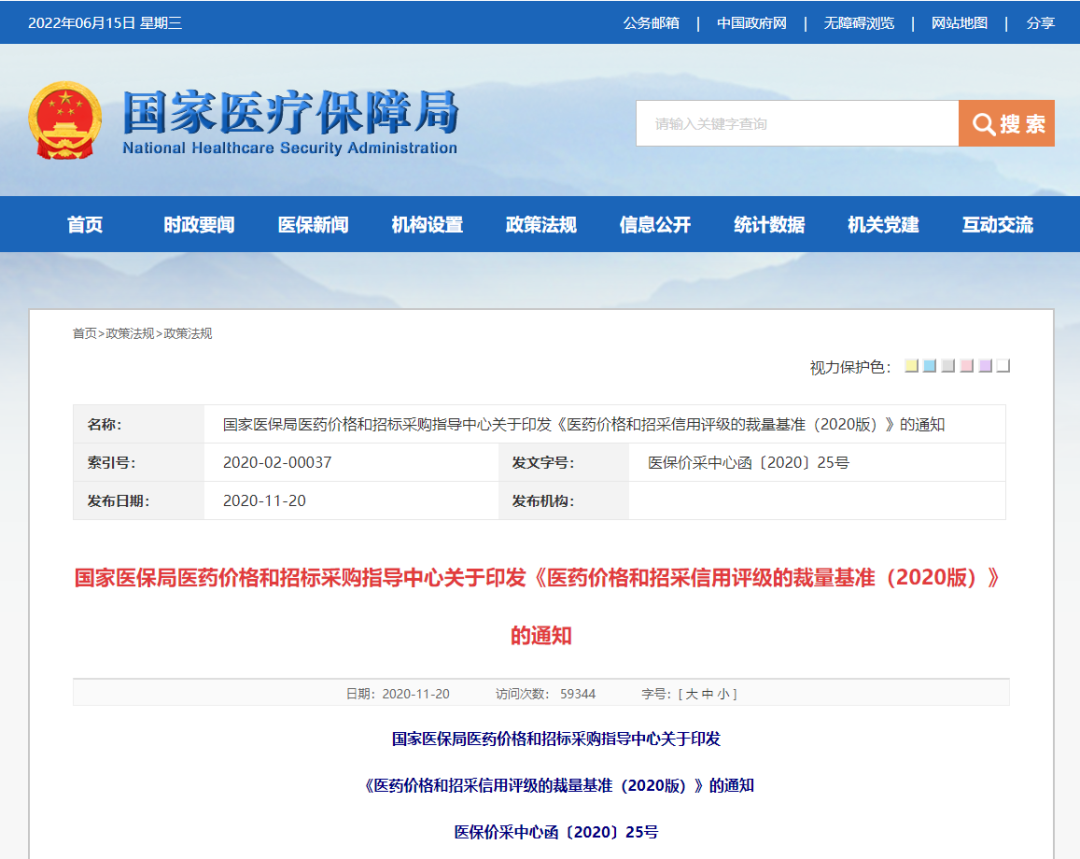The height and width of the screenshot is (859, 1080).
Task: Click the National Healthcare Security Administration title
Action: (290, 121)
